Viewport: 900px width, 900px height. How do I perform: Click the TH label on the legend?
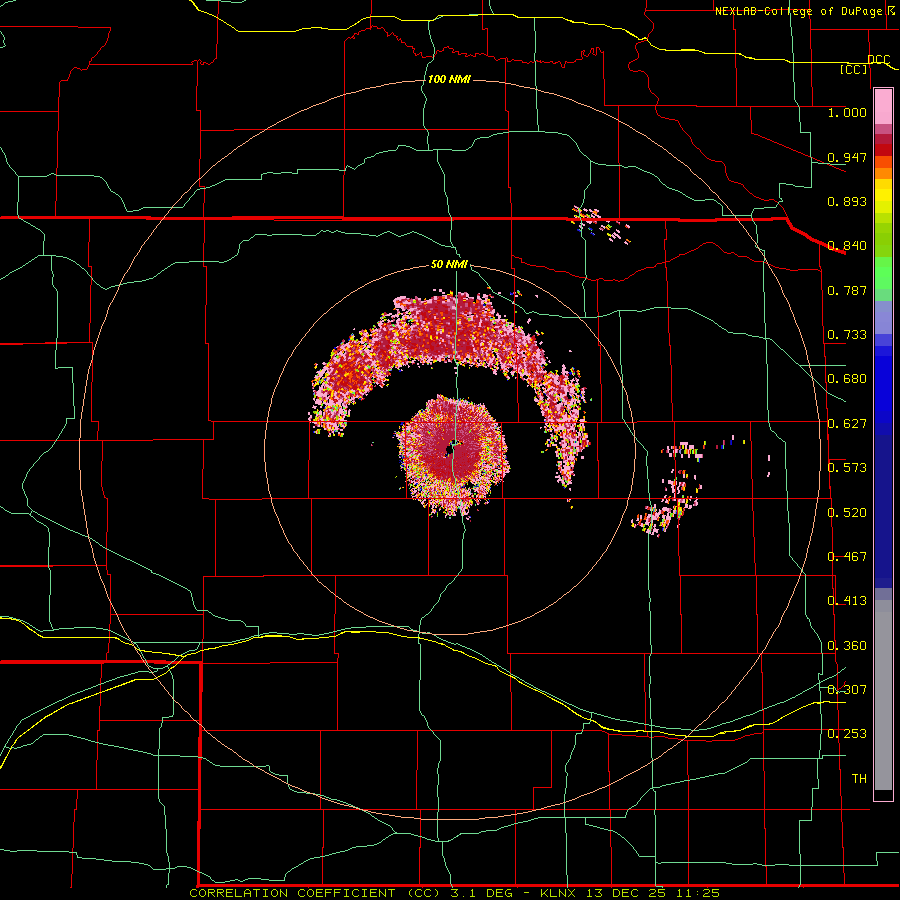coord(859,779)
